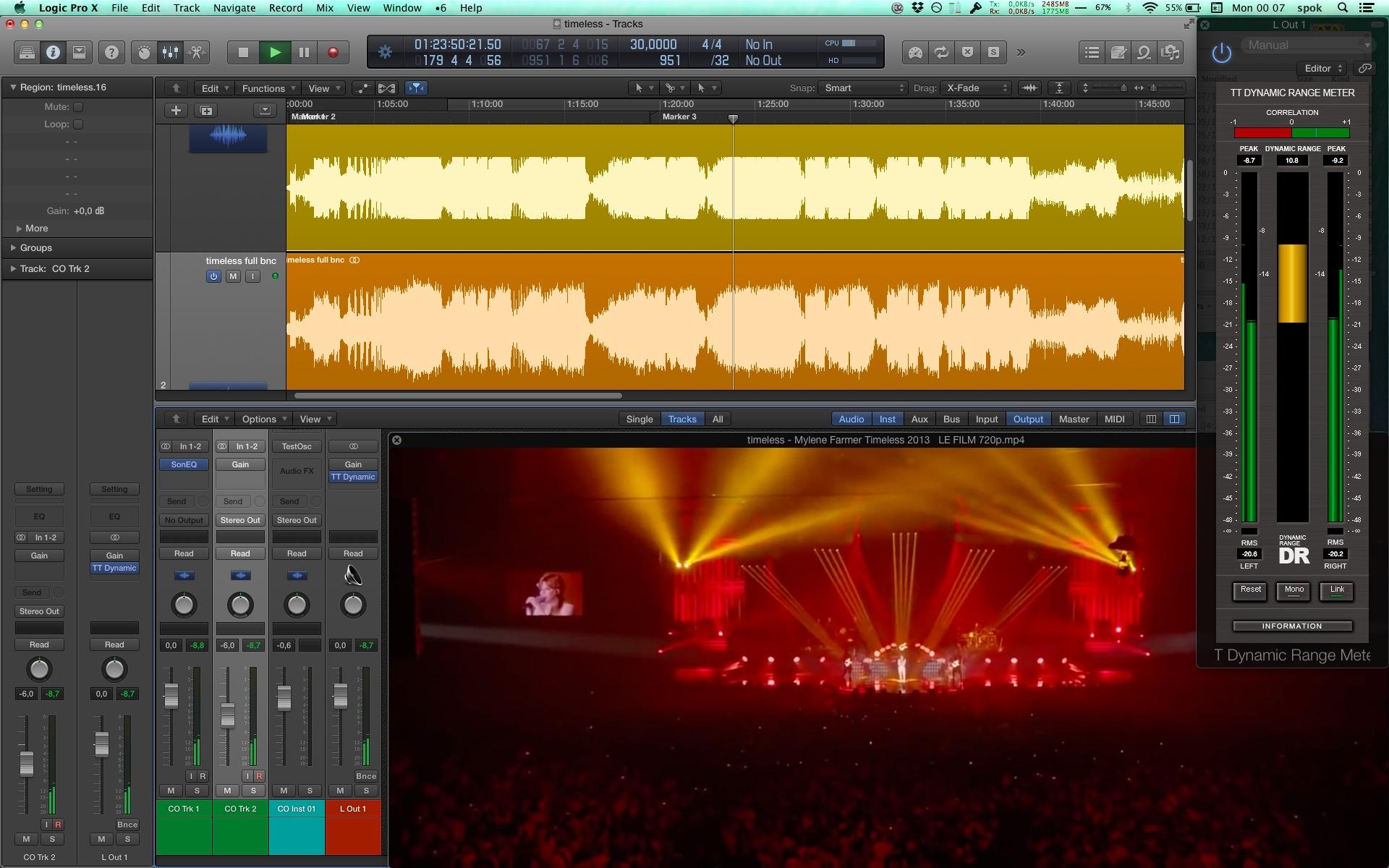Screen dimensions: 1389x868
Task: Click the Mono button on meter plugin
Action: 1294,590
